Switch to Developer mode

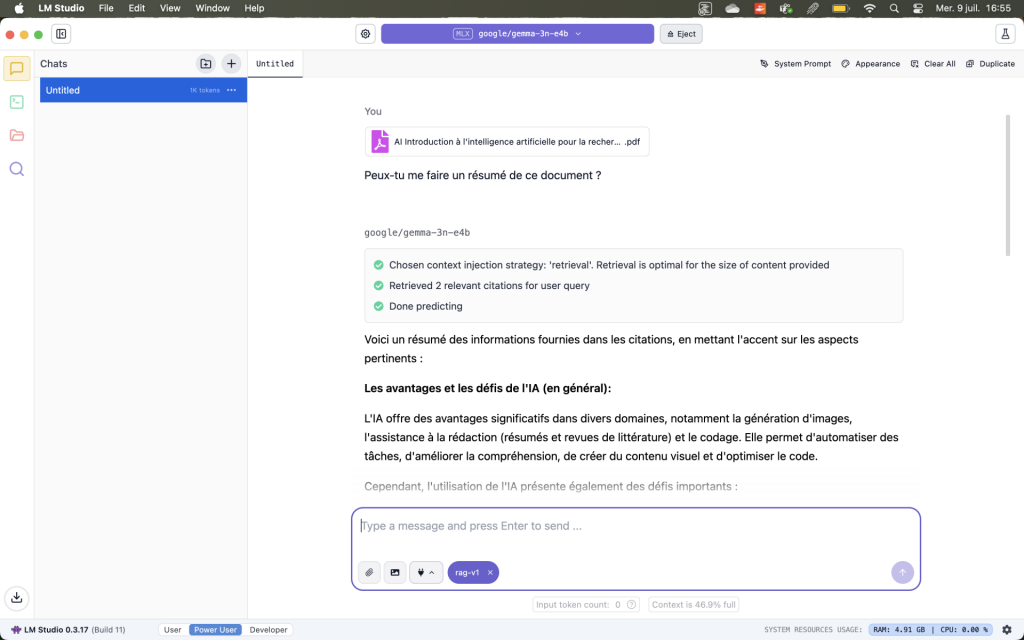[269, 630]
